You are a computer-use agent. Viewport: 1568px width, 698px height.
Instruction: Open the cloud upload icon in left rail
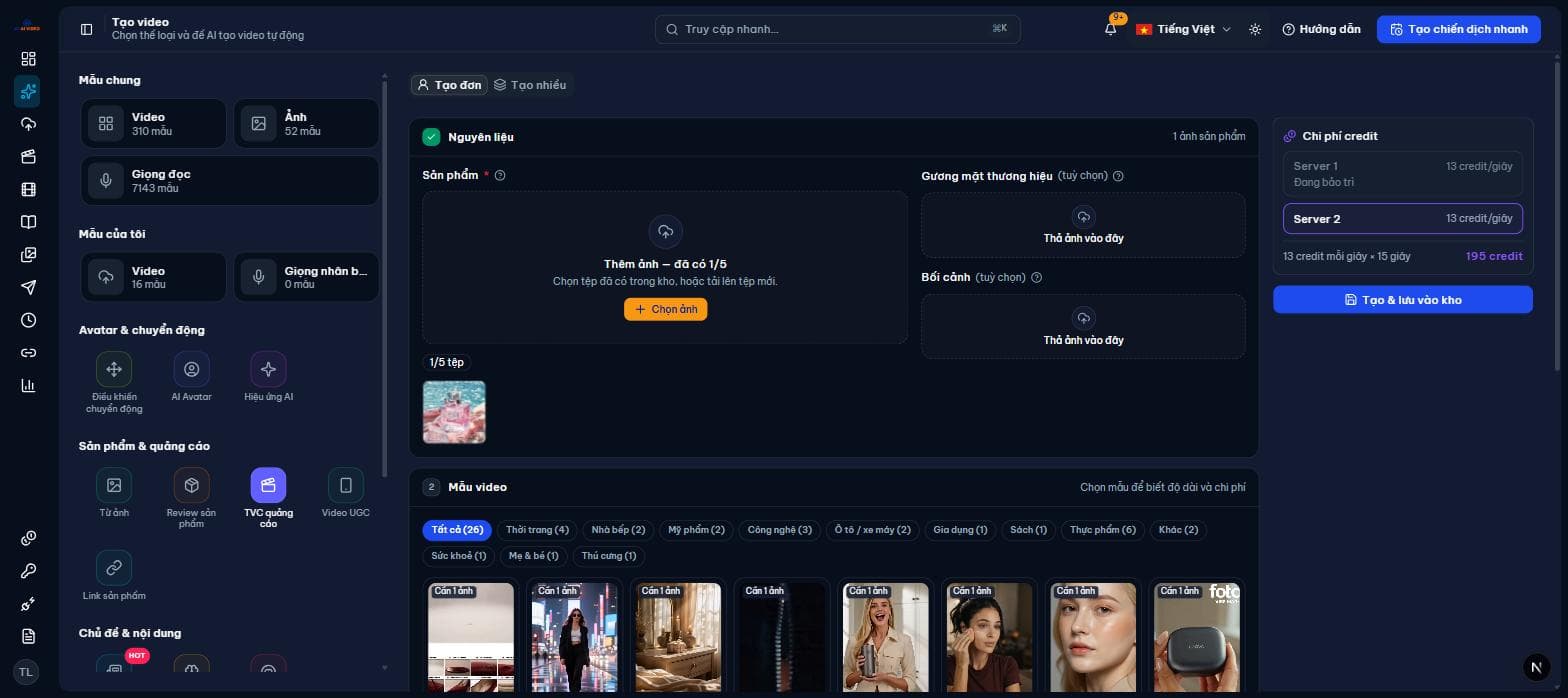point(28,124)
